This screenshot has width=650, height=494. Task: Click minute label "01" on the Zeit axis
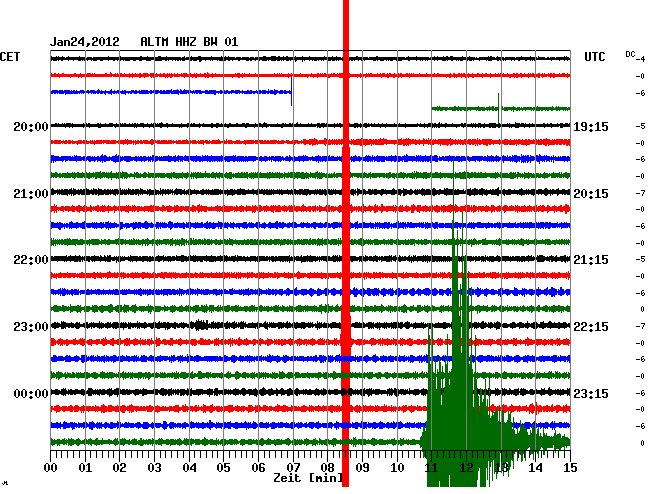(85, 468)
